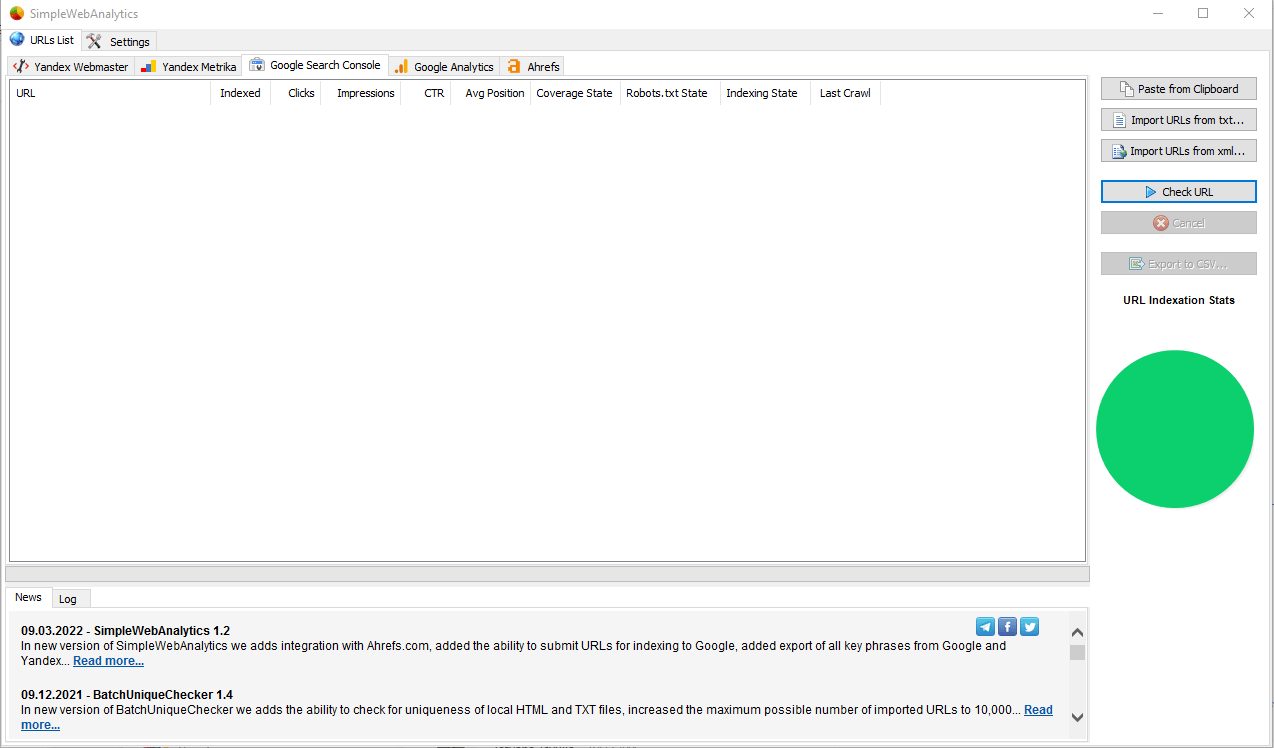The image size is (1274, 748).
Task: Sort by the Last Crawl column header
Action: pos(845,93)
